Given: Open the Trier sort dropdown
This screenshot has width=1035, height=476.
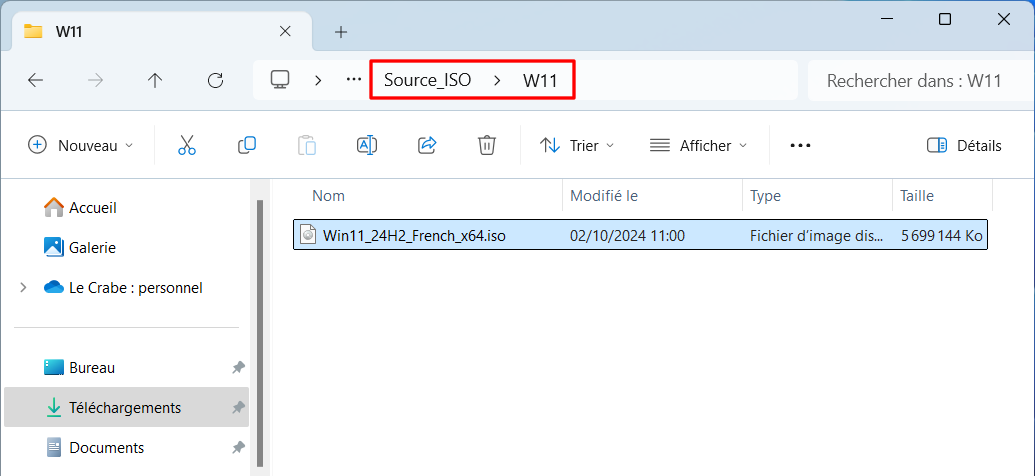Looking at the screenshot, I should (577, 145).
